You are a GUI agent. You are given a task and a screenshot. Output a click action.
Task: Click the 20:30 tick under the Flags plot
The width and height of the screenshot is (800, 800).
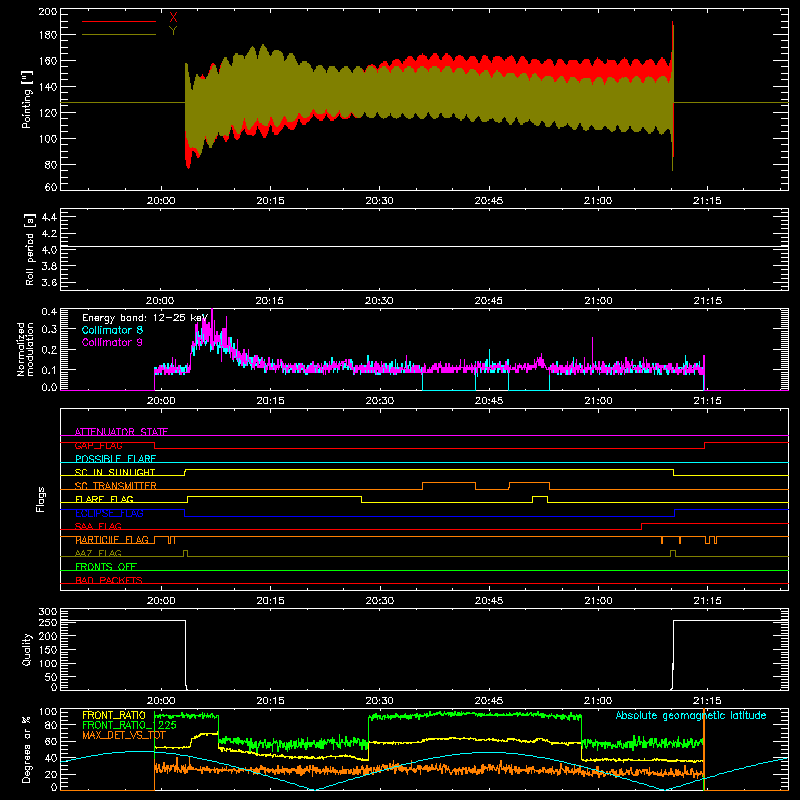click(x=379, y=601)
